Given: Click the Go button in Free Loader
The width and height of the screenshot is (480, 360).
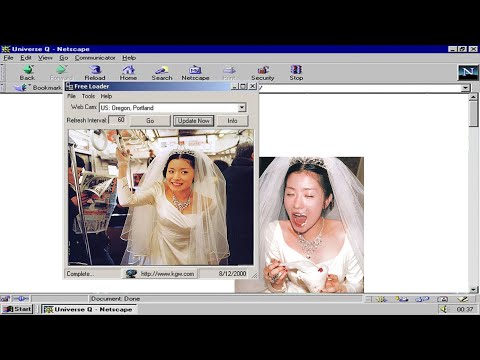Looking at the screenshot, I should click(x=150, y=121).
